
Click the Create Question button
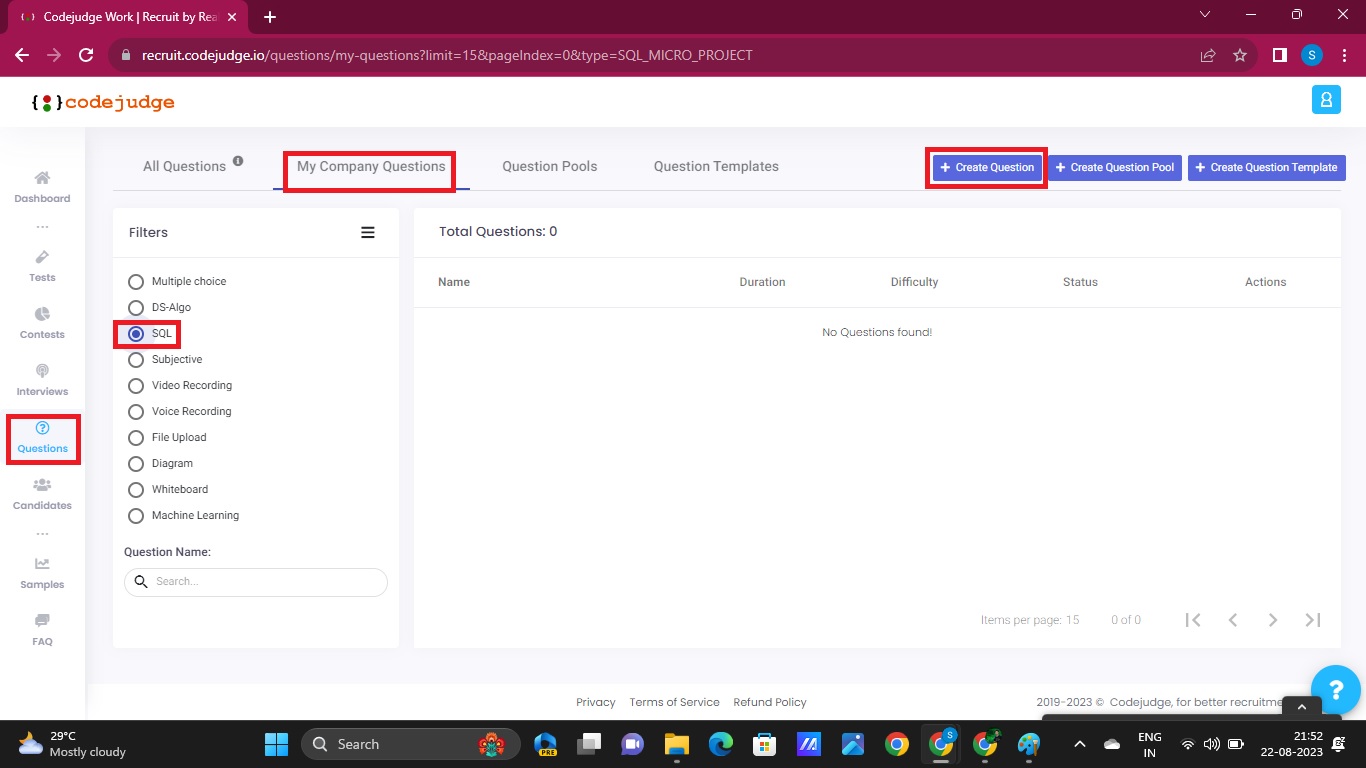tap(986, 167)
